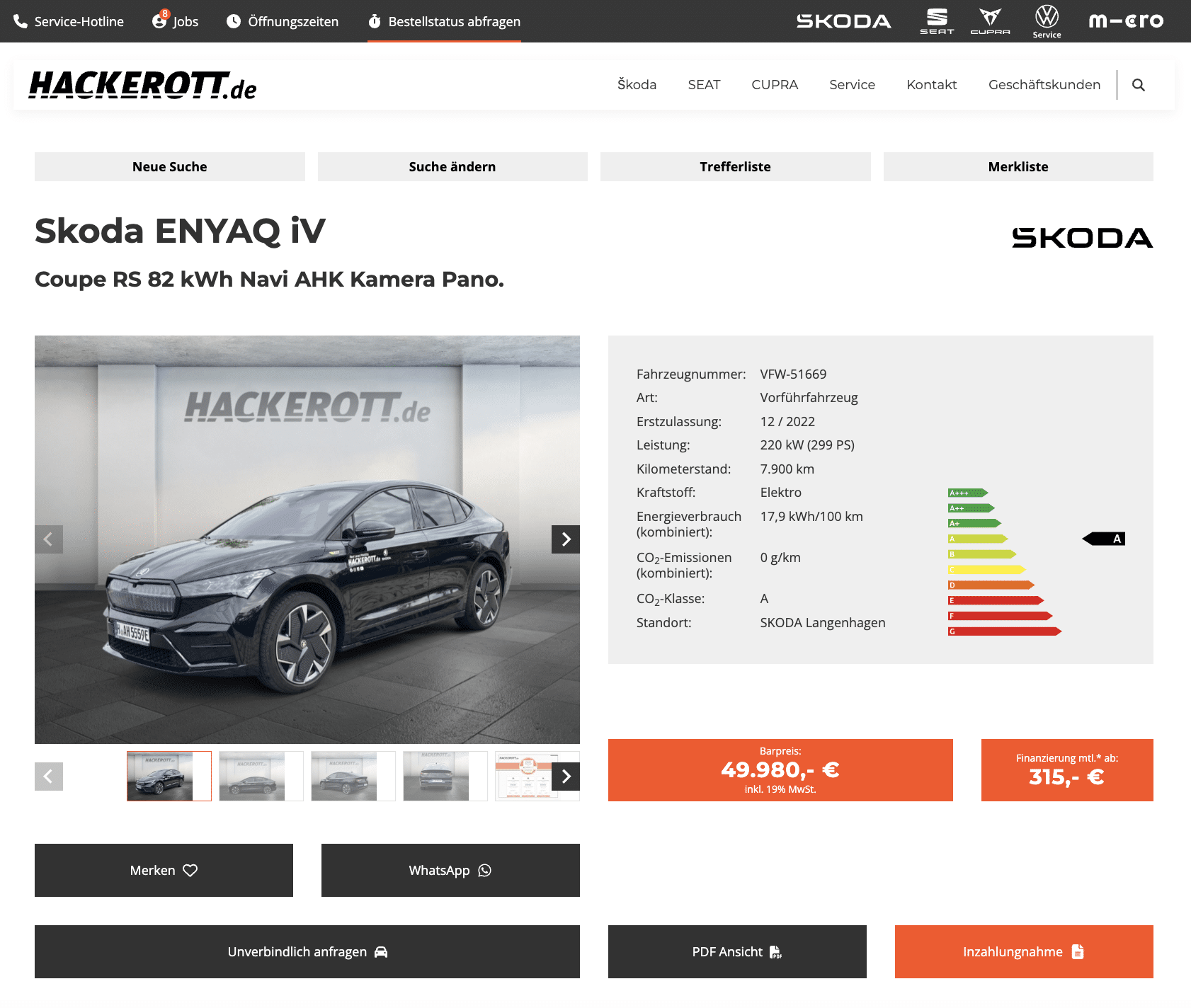The height and width of the screenshot is (1008, 1191).
Task: Select the fifth document thumbnail
Action: coord(524,776)
